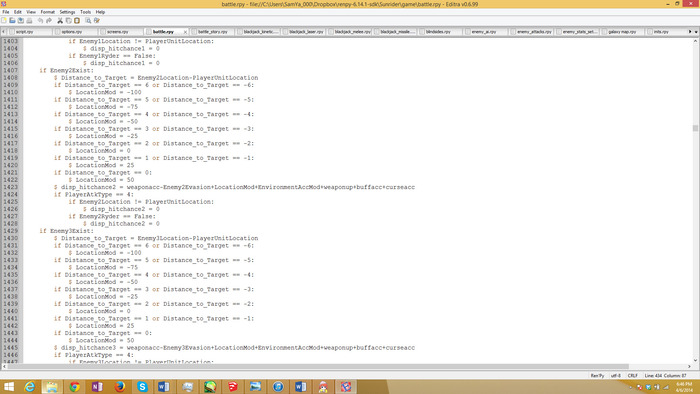This screenshot has width=700, height=394.
Task: Open the Format menu
Action: (x=48, y=12)
